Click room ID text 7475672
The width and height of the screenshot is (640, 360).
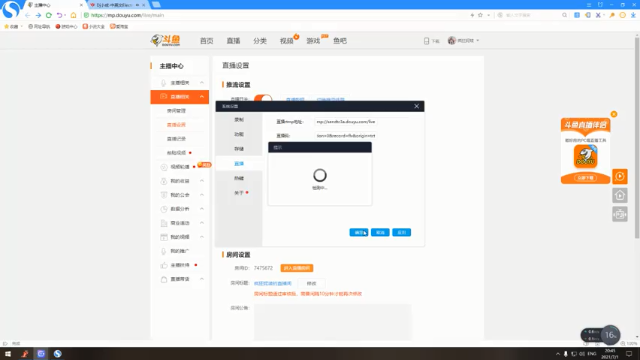click(x=263, y=268)
